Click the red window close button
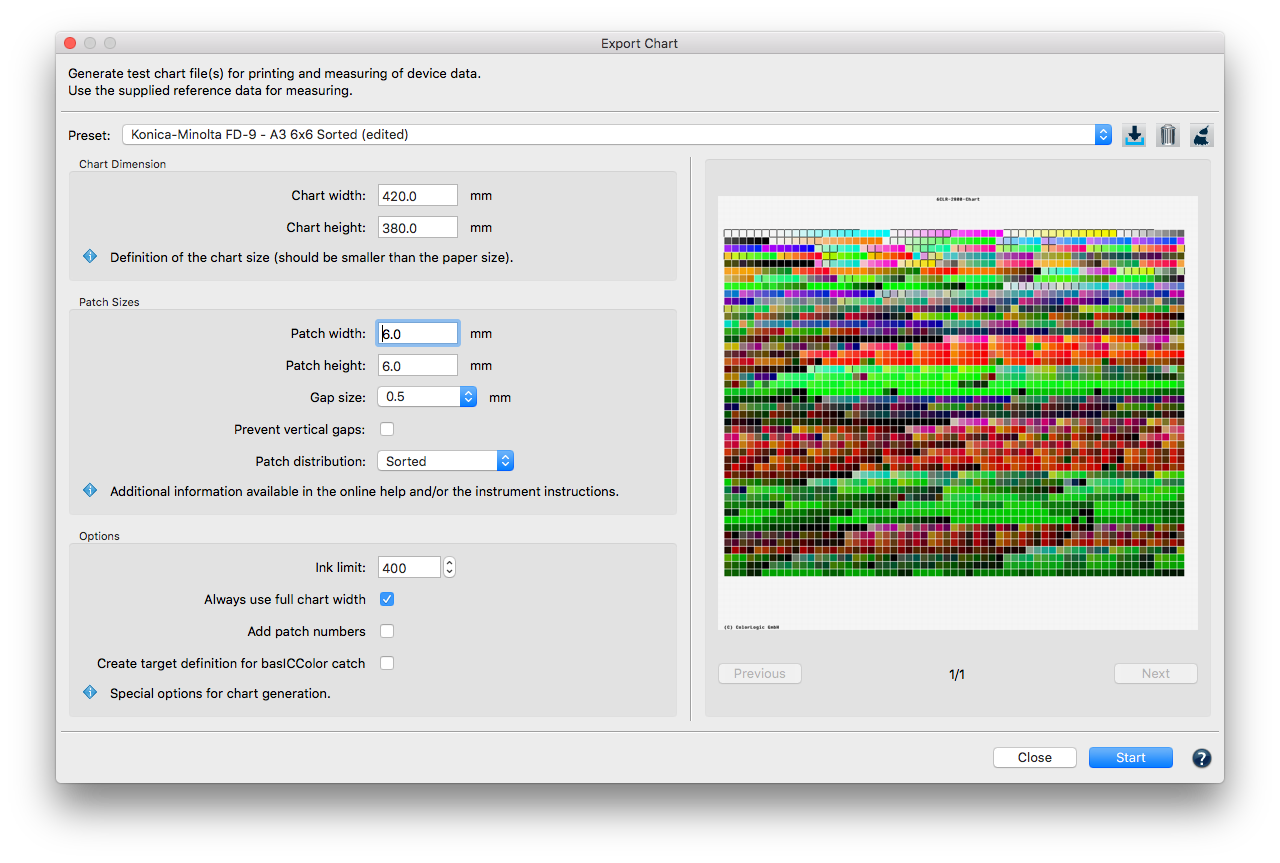The width and height of the screenshot is (1280, 863). (x=70, y=43)
